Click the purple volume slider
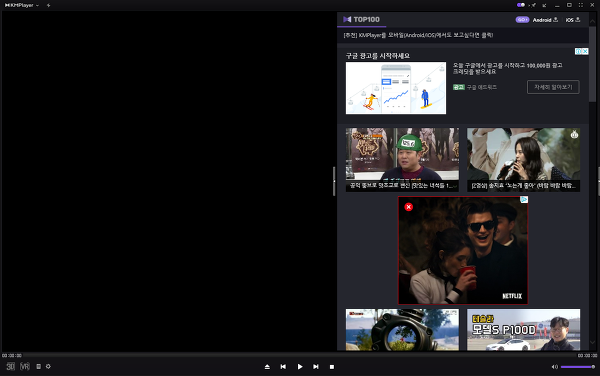The height and width of the screenshot is (376, 600). tap(578, 367)
